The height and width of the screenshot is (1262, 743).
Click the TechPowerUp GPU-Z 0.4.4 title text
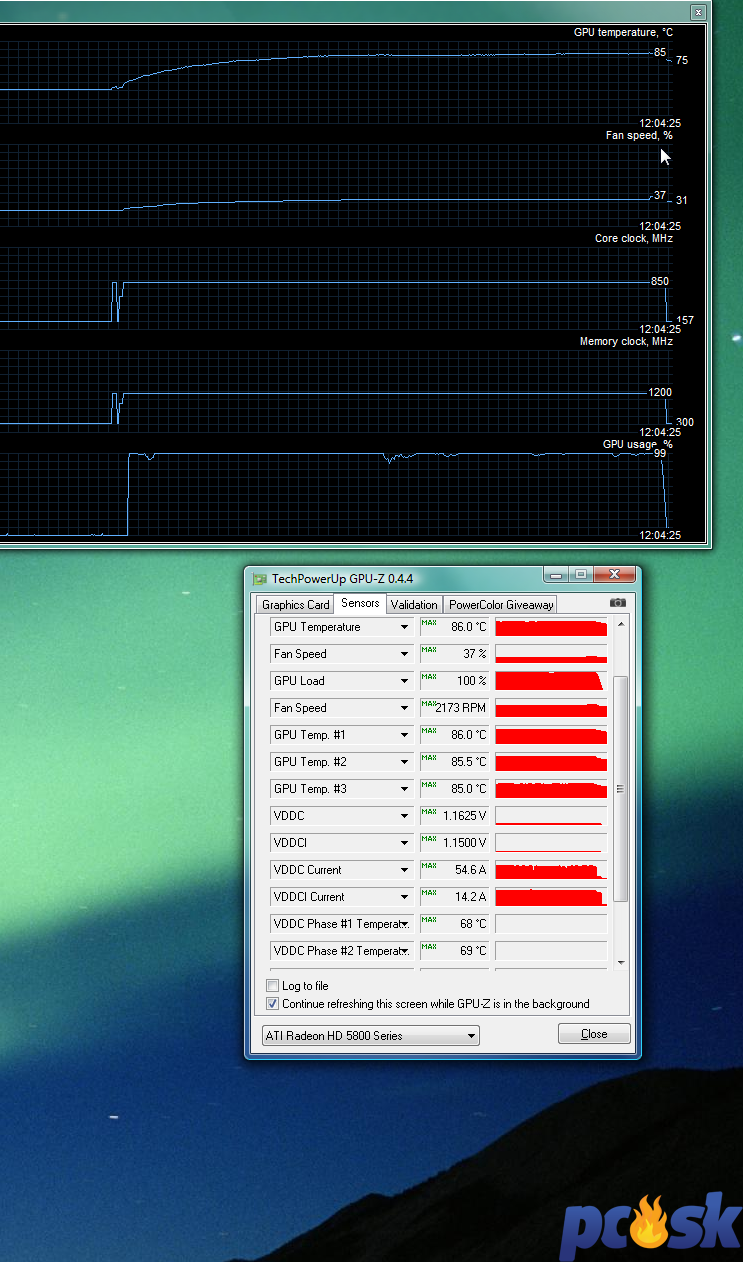pos(342,579)
